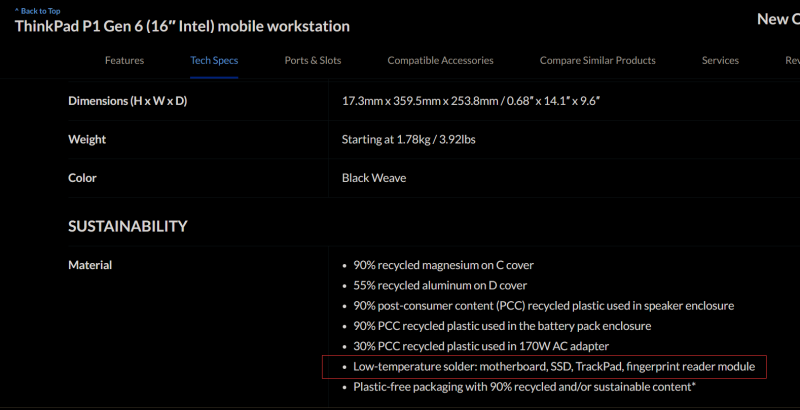Select the Dimensions (H x W x D) label

pos(128,101)
